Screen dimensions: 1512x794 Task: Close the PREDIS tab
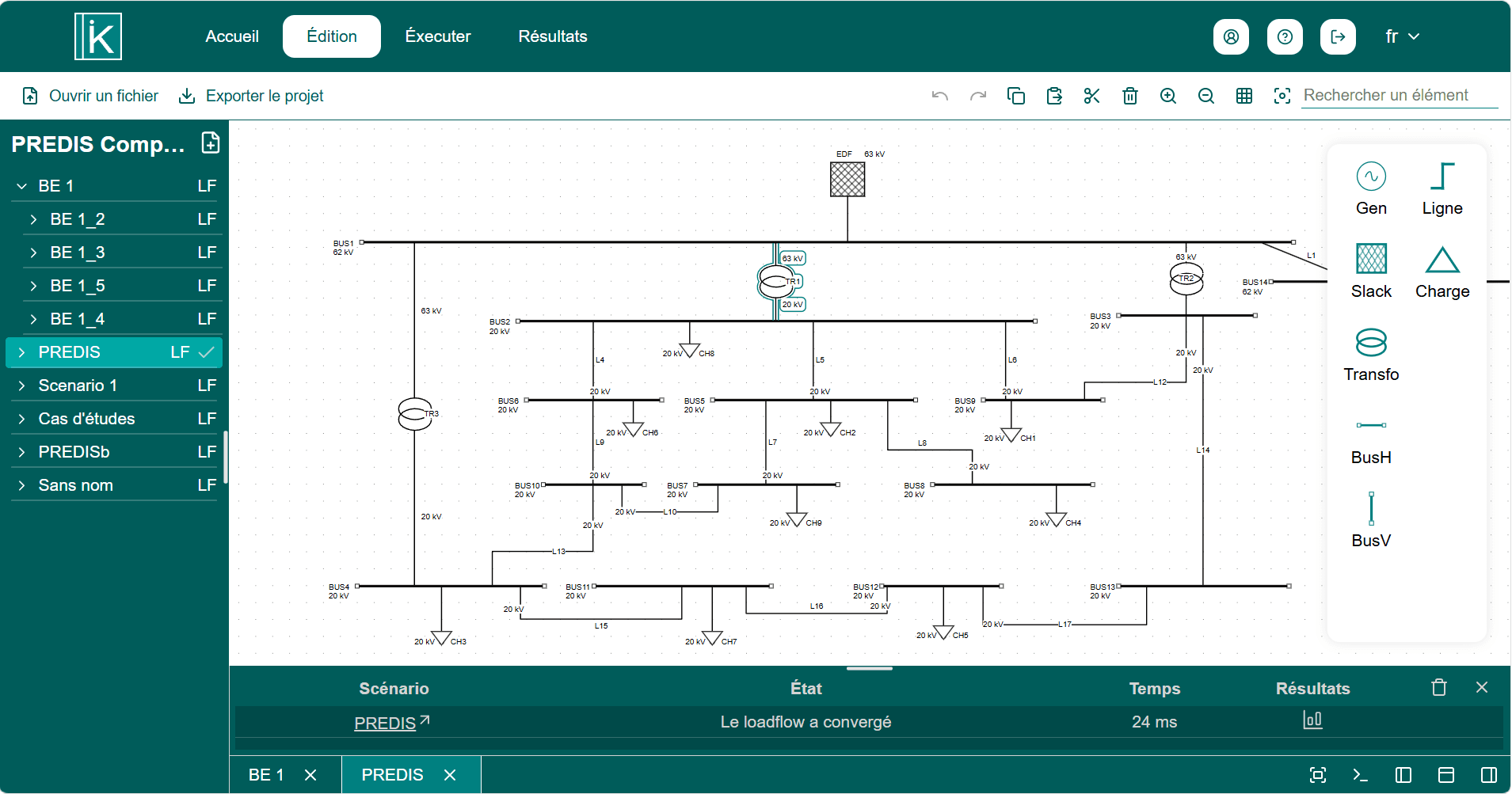pos(450,775)
